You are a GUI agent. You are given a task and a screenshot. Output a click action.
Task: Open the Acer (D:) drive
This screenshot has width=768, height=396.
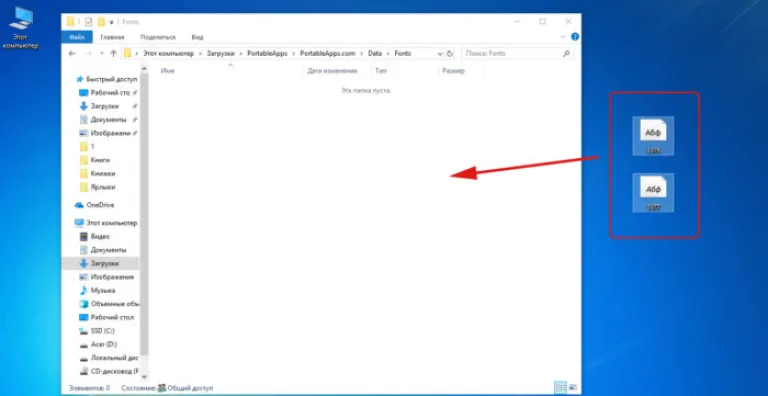click(x=98, y=344)
